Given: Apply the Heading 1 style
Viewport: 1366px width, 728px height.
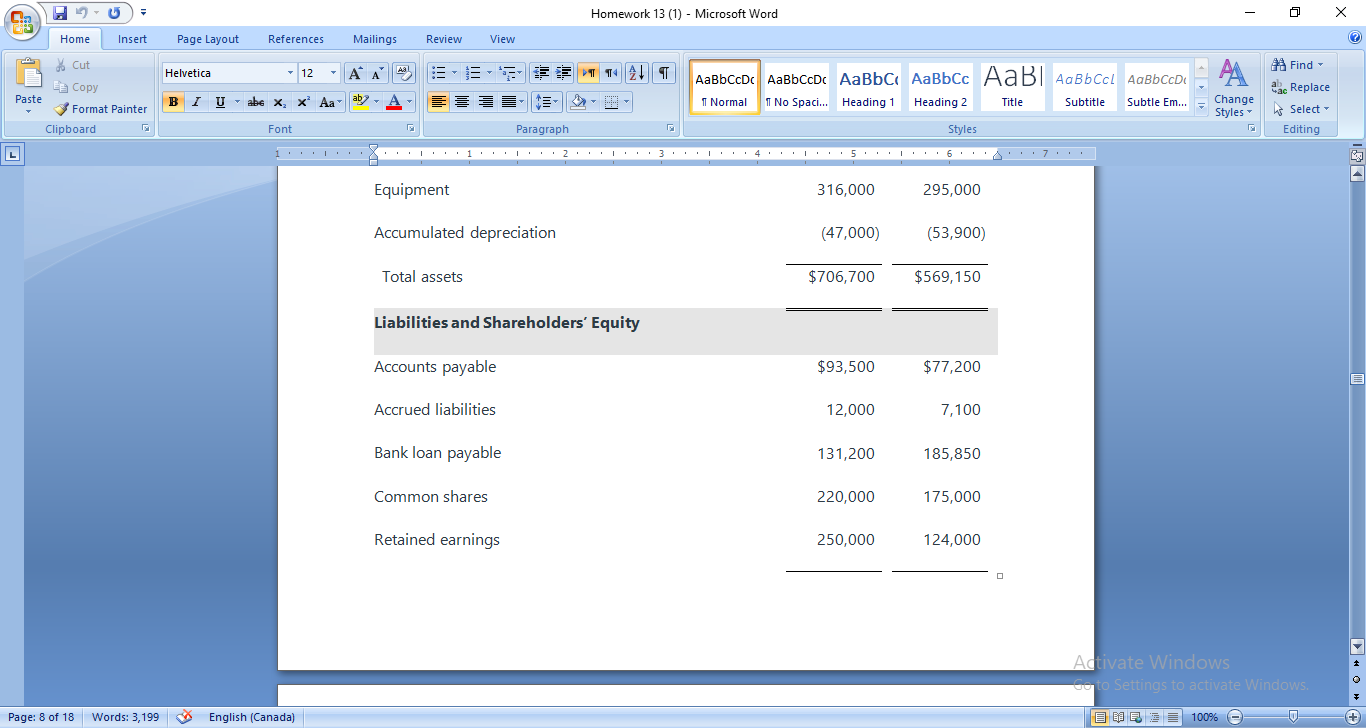Looking at the screenshot, I should coord(868,86).
